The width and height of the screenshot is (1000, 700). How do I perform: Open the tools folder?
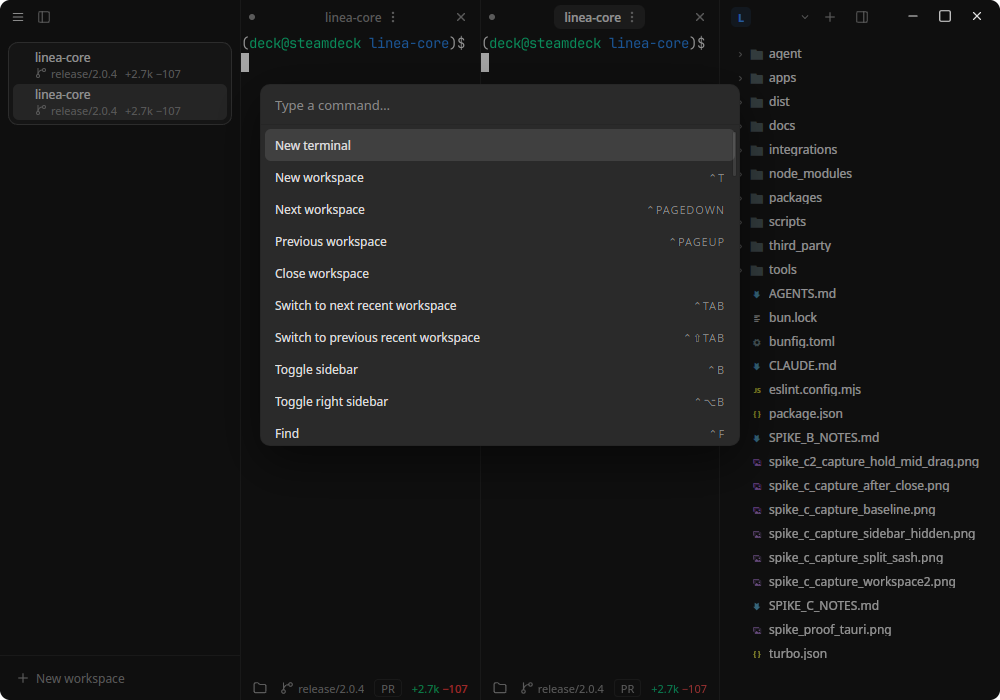point(783,270)
